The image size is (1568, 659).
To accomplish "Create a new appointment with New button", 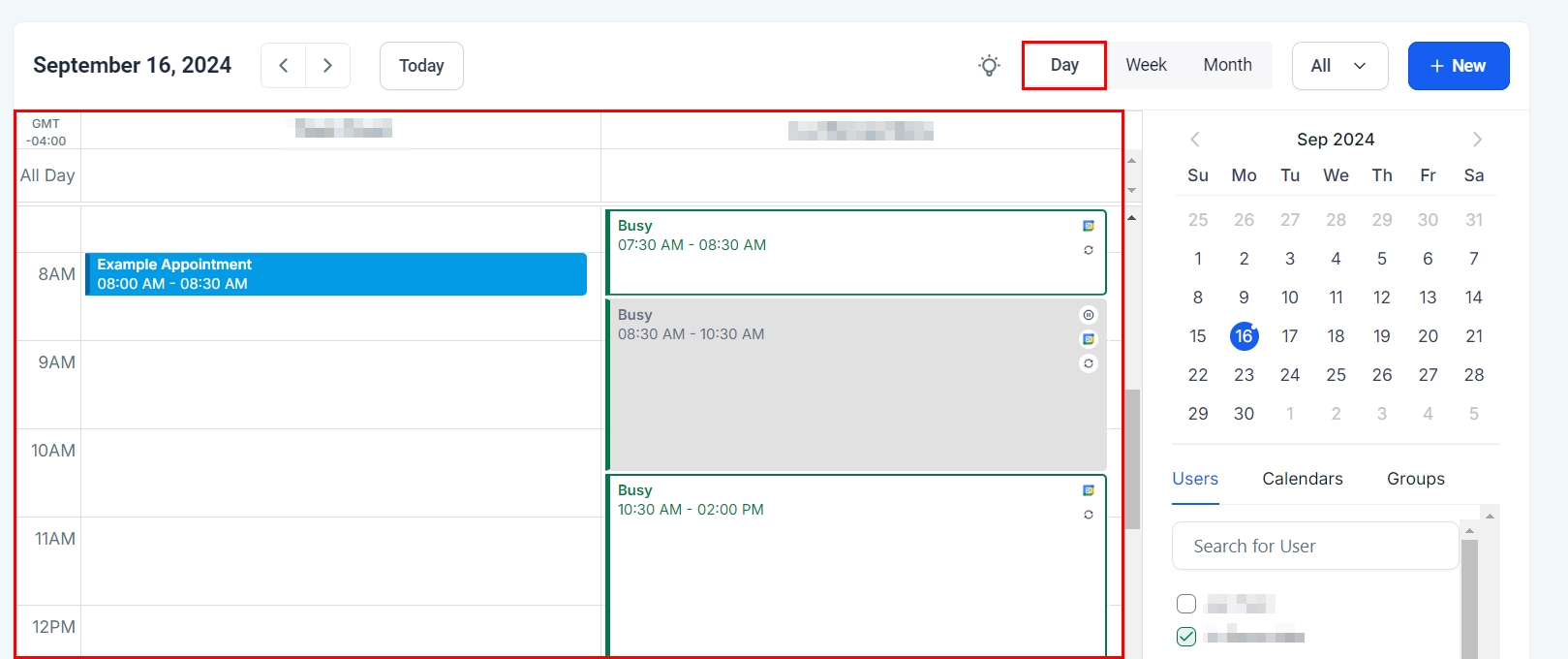I will click(x=1459, y=66).
